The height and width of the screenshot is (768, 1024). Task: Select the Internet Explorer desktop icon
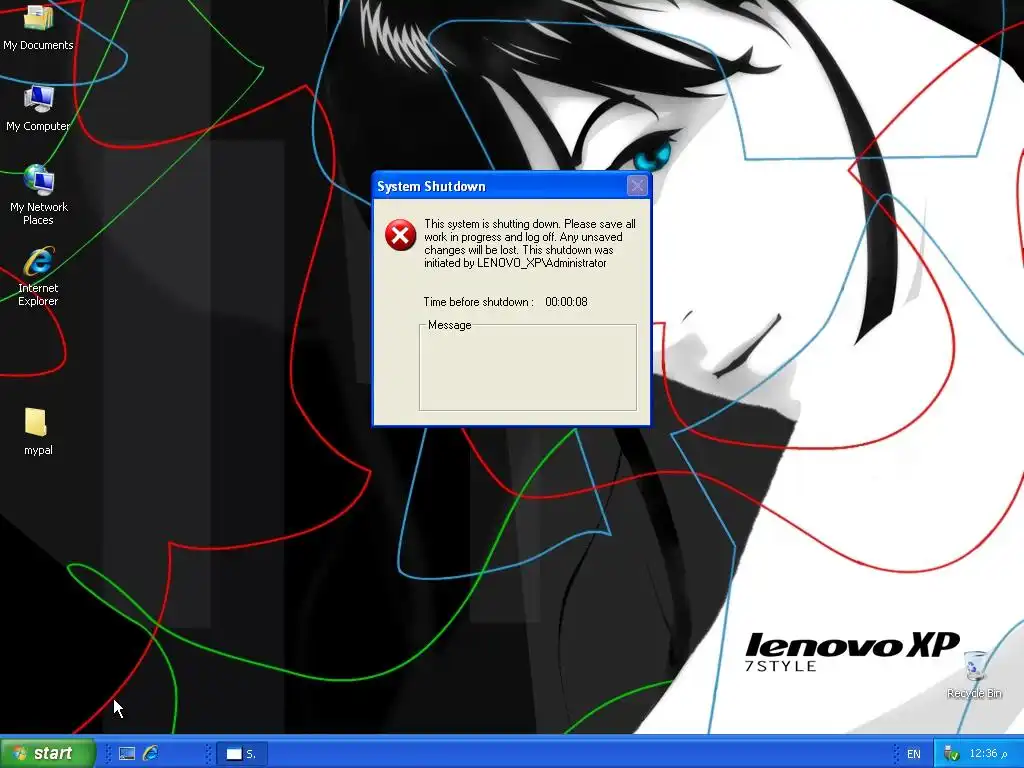[x=39, y=276]
